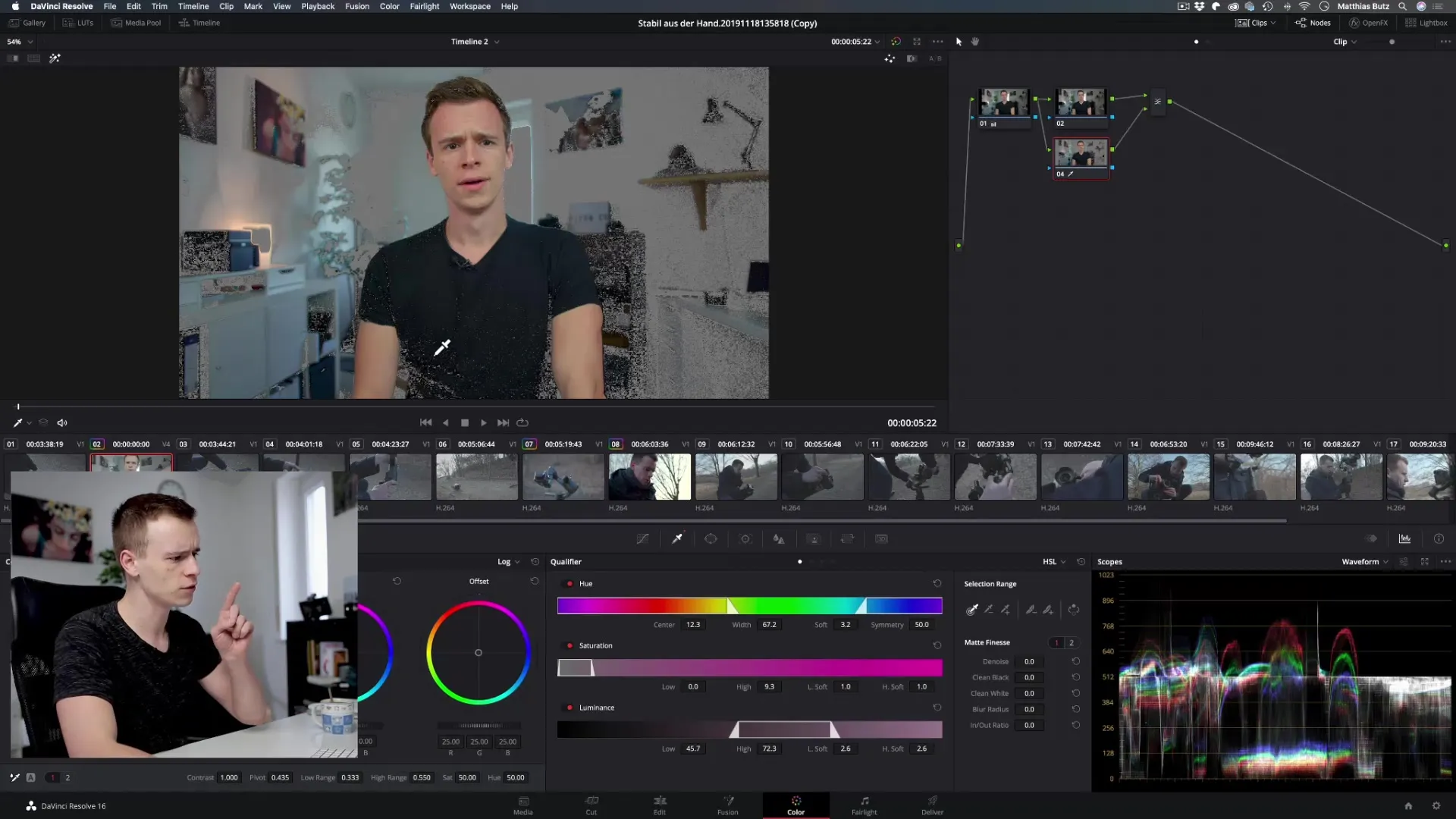Switch to Matte Finesse page 1
This screenshot has width=1456, height=819.
pos(1056,642)
